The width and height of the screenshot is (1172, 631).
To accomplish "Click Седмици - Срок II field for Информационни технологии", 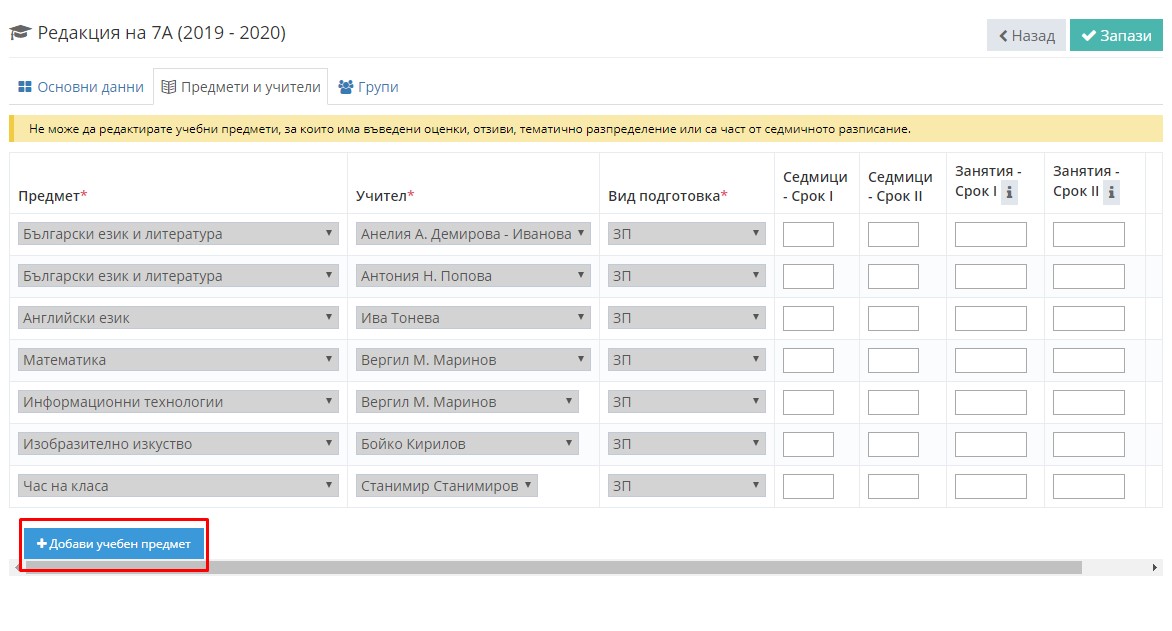I will [893, 402].
